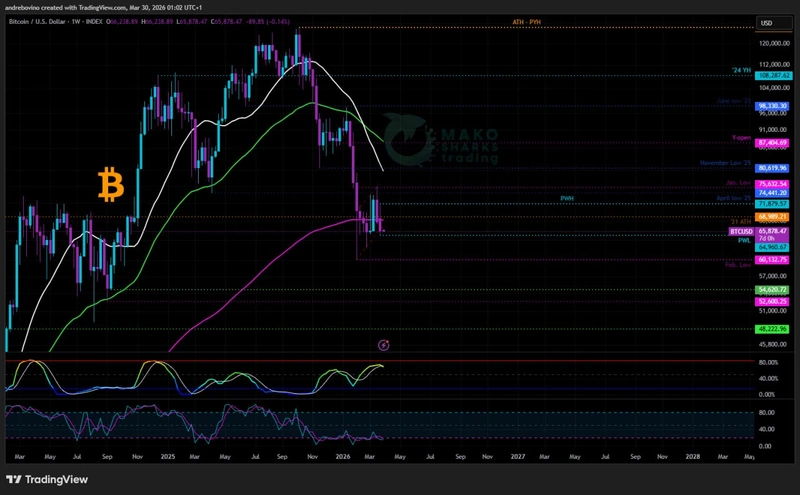The image size is (800, 495).
Task: Click the ATH - PYH line label
Action: pyautogui.click(x=526, y=21)
